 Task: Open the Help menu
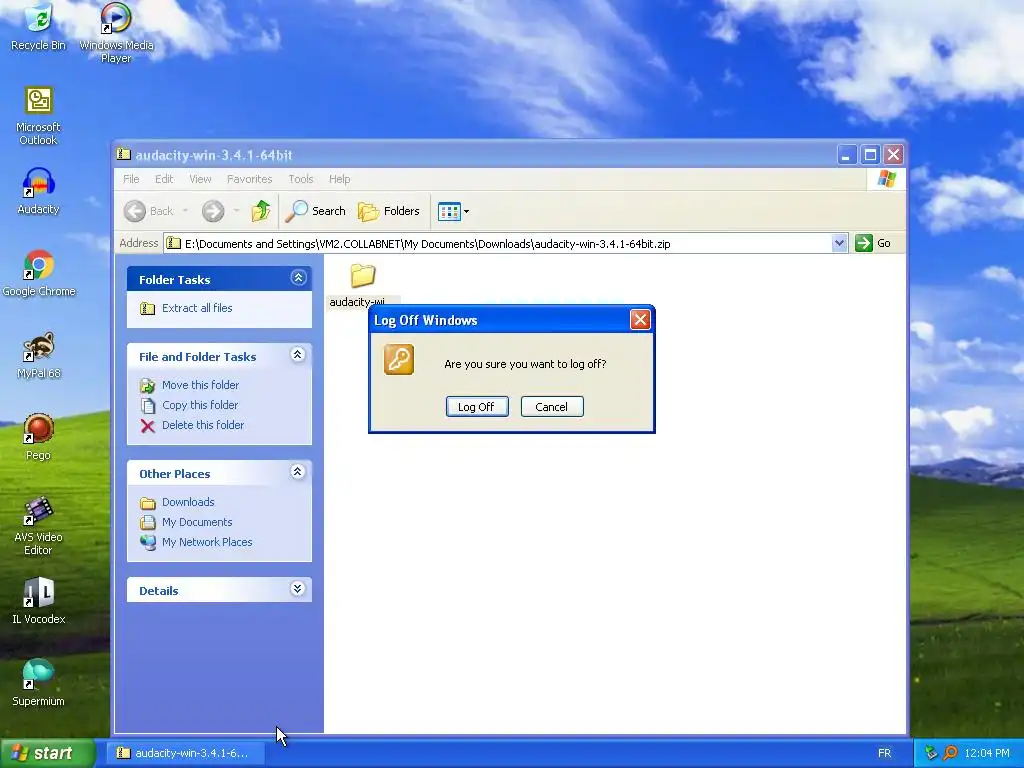tap(340, 179)
